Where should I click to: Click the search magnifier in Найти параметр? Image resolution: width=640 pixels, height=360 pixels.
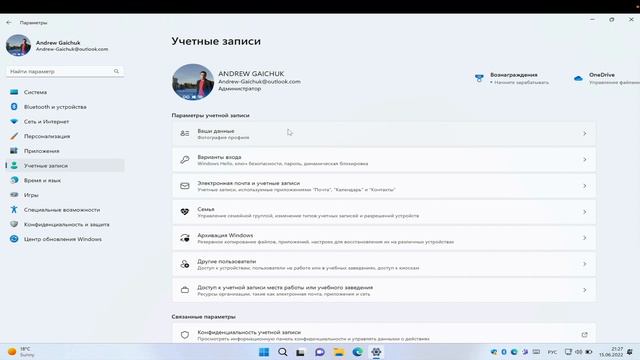(116, 71)
